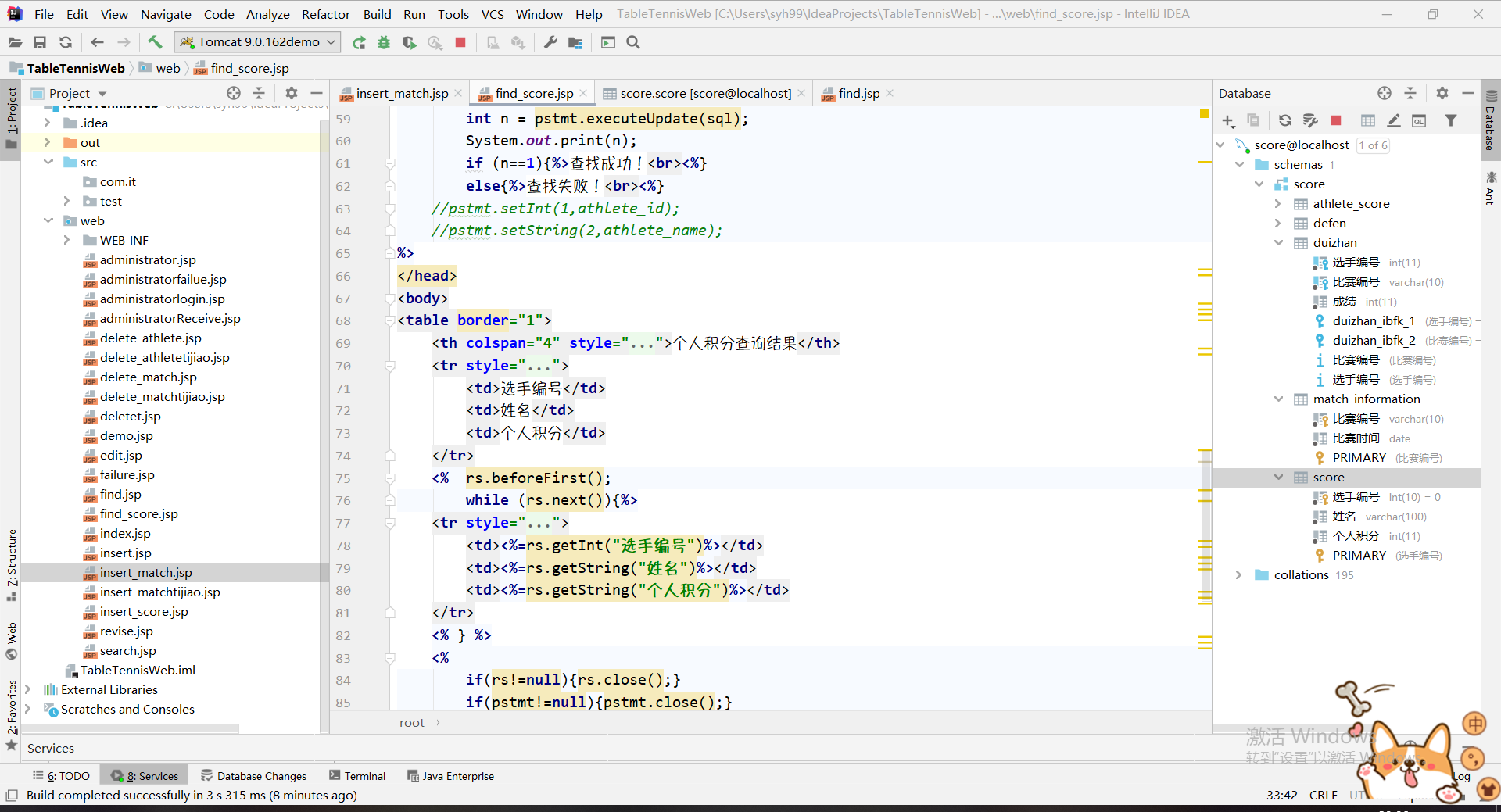Add new data source plus icon
The height and width of the screenshot is (812, 1501).
point(1228,120)
